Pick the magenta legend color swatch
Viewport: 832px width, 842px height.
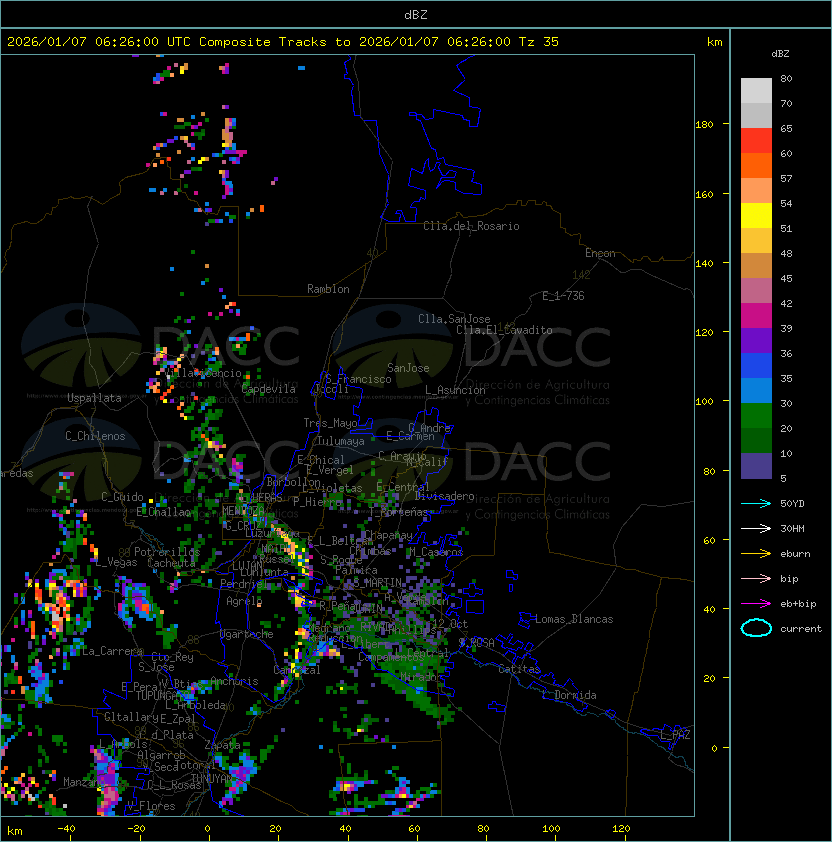[756, 316]
